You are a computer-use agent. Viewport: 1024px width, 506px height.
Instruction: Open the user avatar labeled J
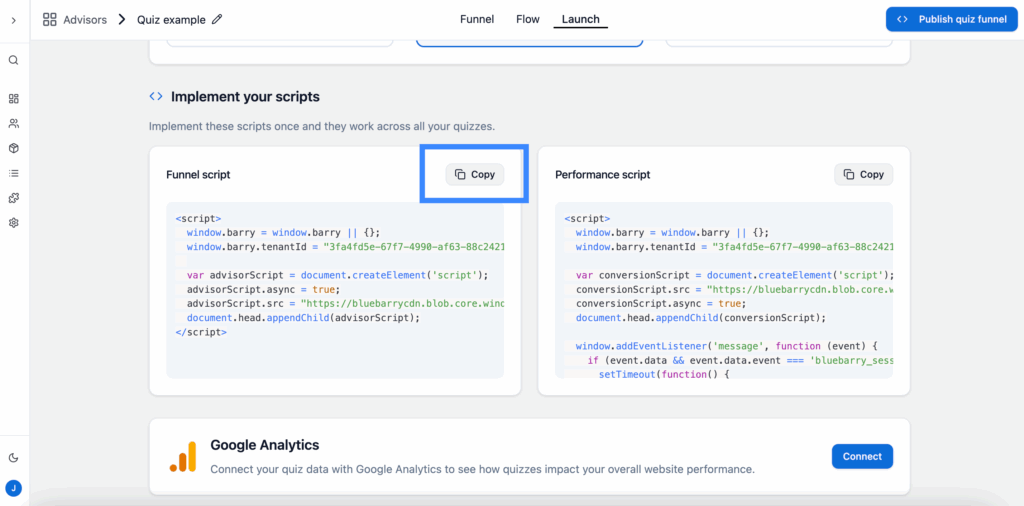14,487
